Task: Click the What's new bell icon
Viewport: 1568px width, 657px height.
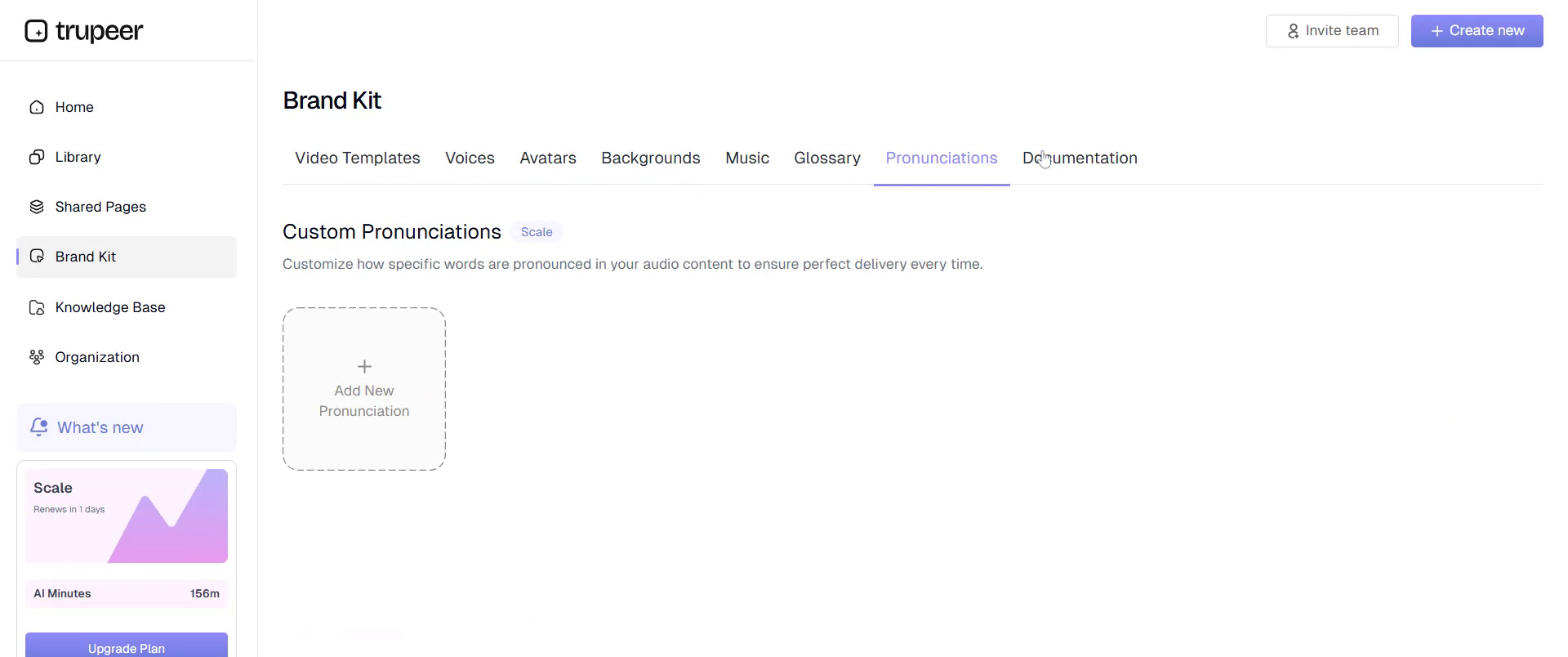Action: 39,427
